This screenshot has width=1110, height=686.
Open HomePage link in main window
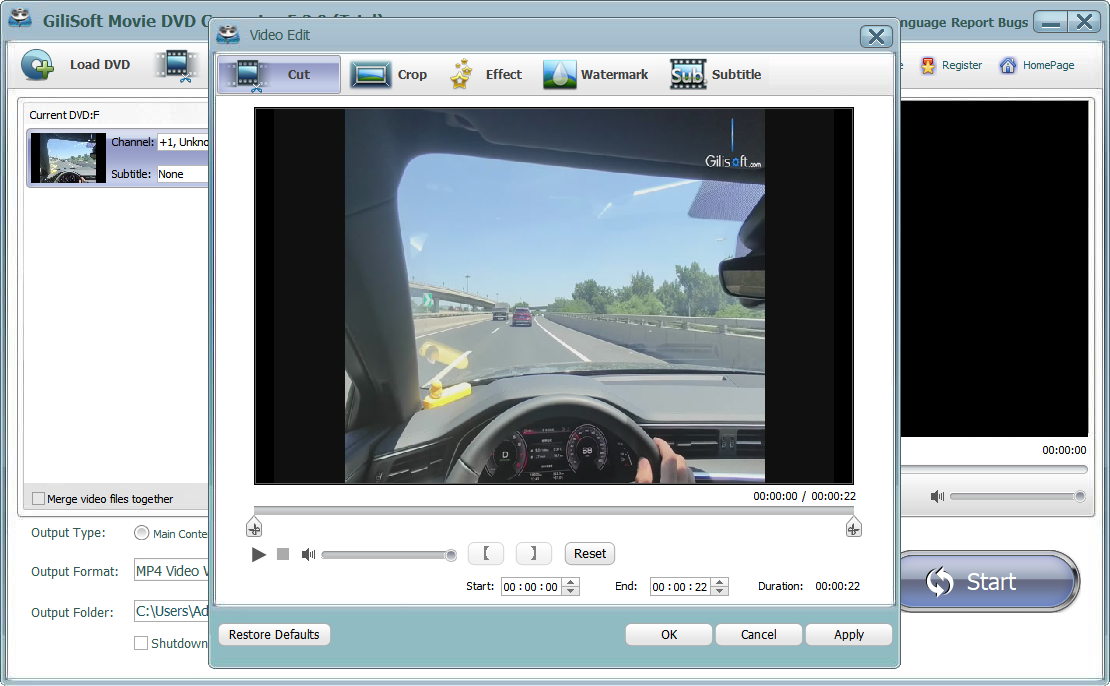coord(1038,65)
